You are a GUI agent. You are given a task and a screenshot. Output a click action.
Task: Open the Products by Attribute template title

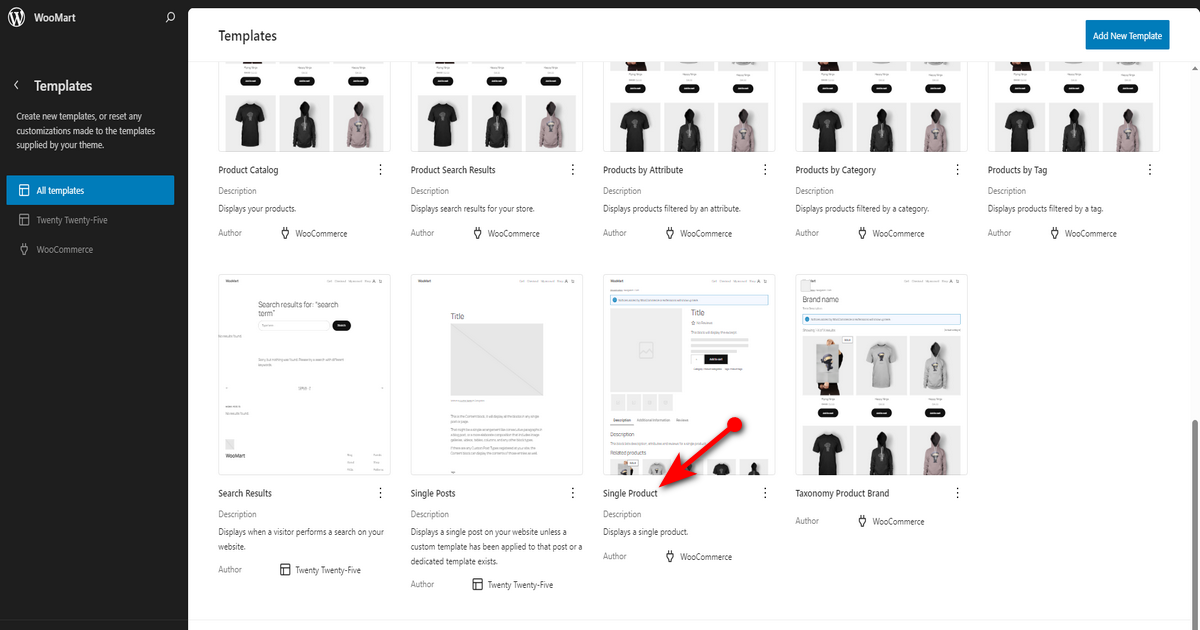click(643, 170)
